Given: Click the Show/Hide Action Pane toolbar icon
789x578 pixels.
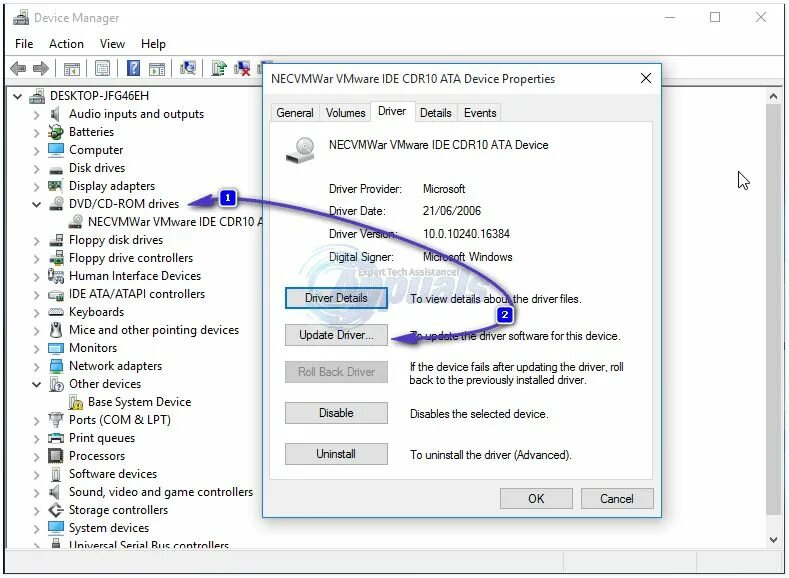Looking at the screenshot, I should pyautogui.click(x=157, y=68).
